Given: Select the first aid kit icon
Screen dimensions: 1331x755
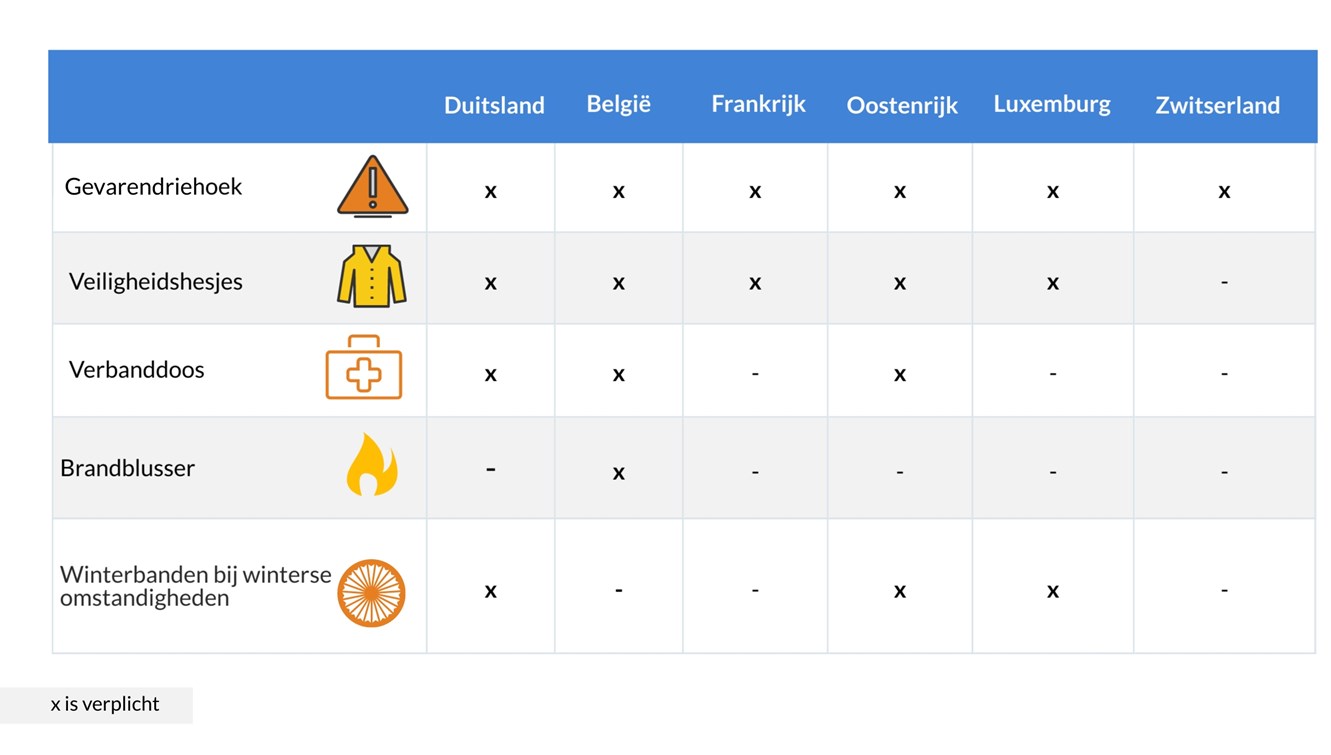Looking at the screenshot, I should (x=364, y=368).
